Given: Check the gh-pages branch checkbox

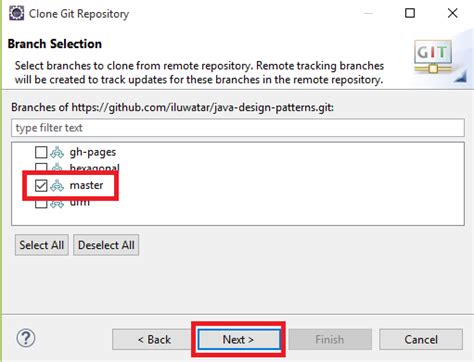Looking at the screenshot, I should (41, 152).
